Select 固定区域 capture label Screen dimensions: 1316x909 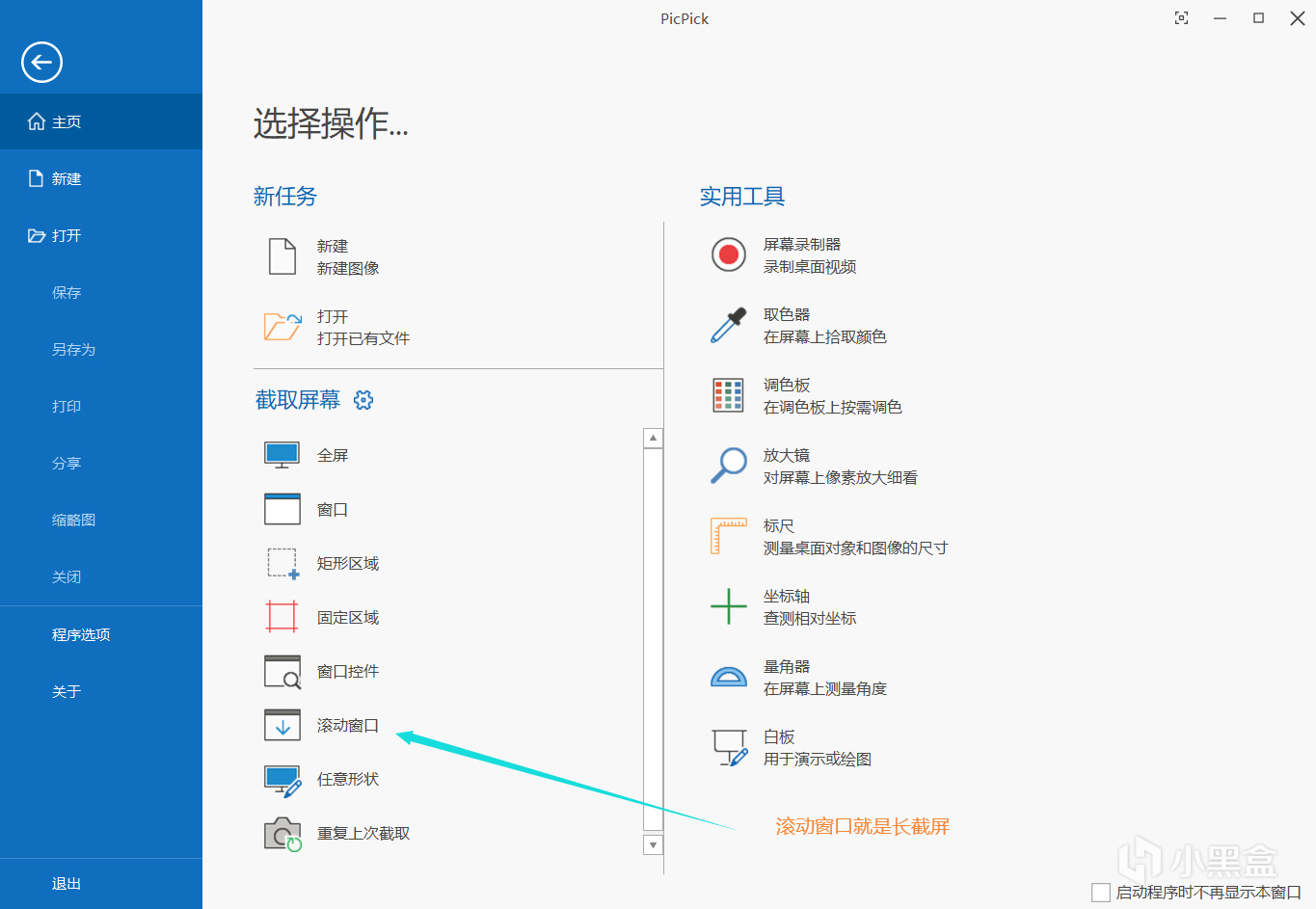(x=348, y=617)
